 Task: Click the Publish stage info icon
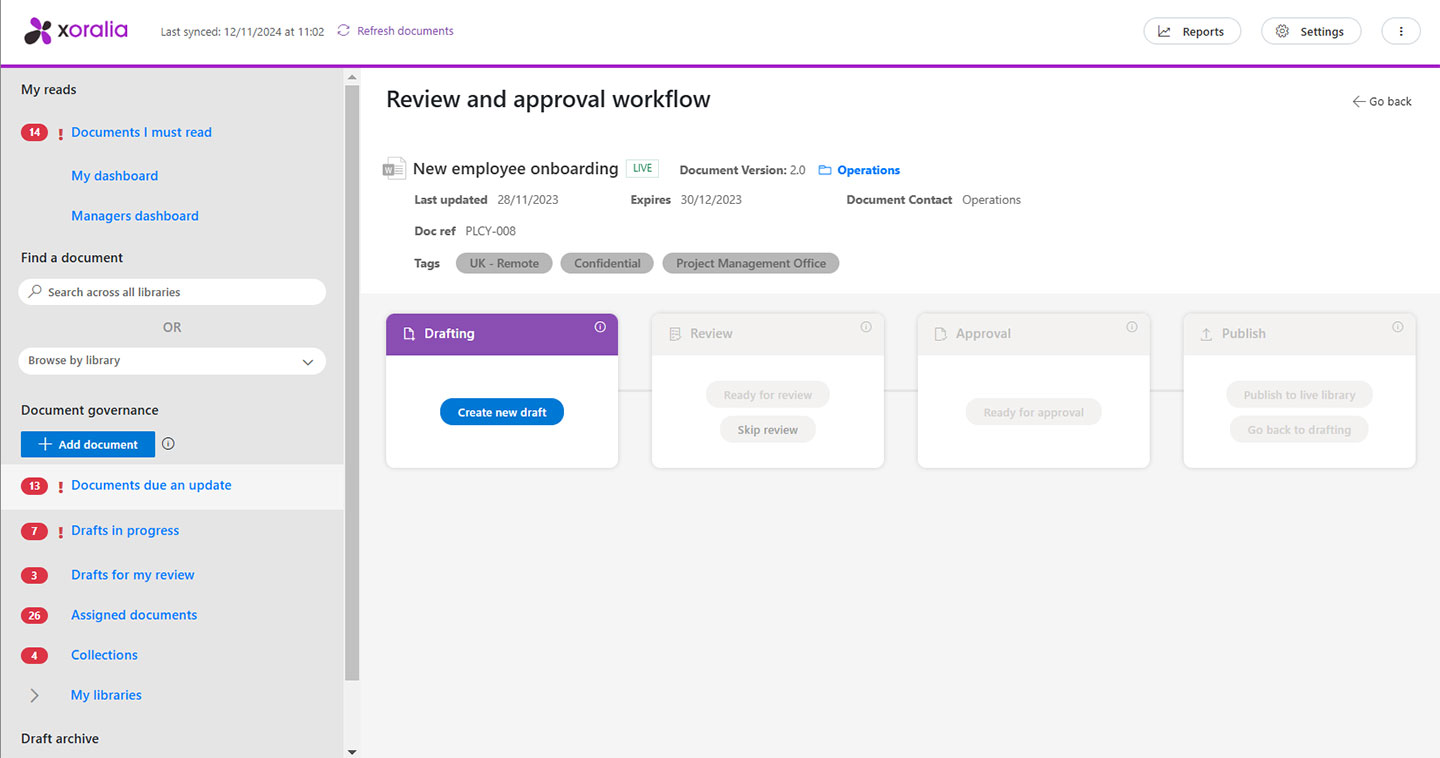(1398, 326)
